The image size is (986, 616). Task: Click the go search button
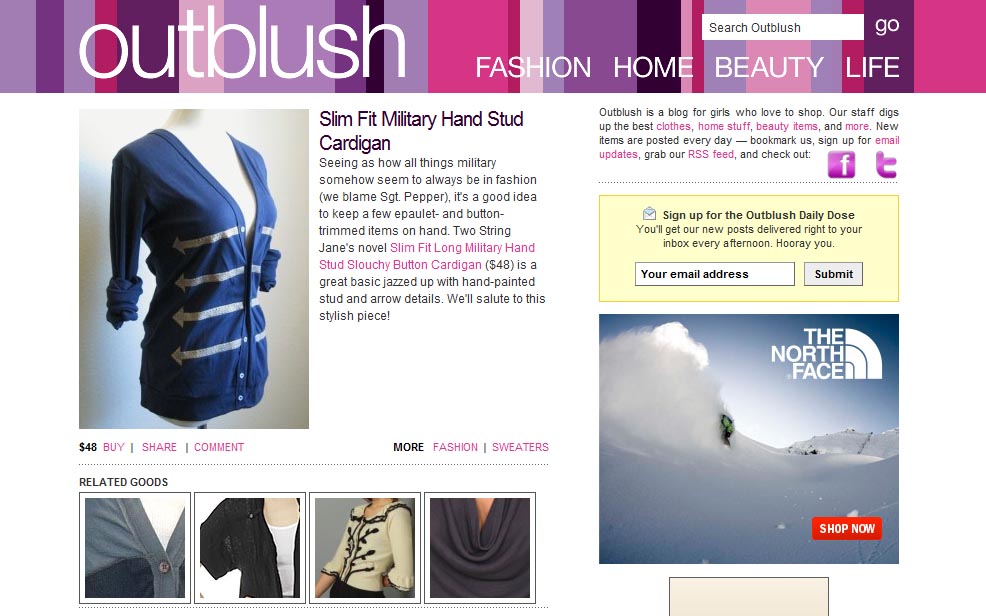click(887, 26)
